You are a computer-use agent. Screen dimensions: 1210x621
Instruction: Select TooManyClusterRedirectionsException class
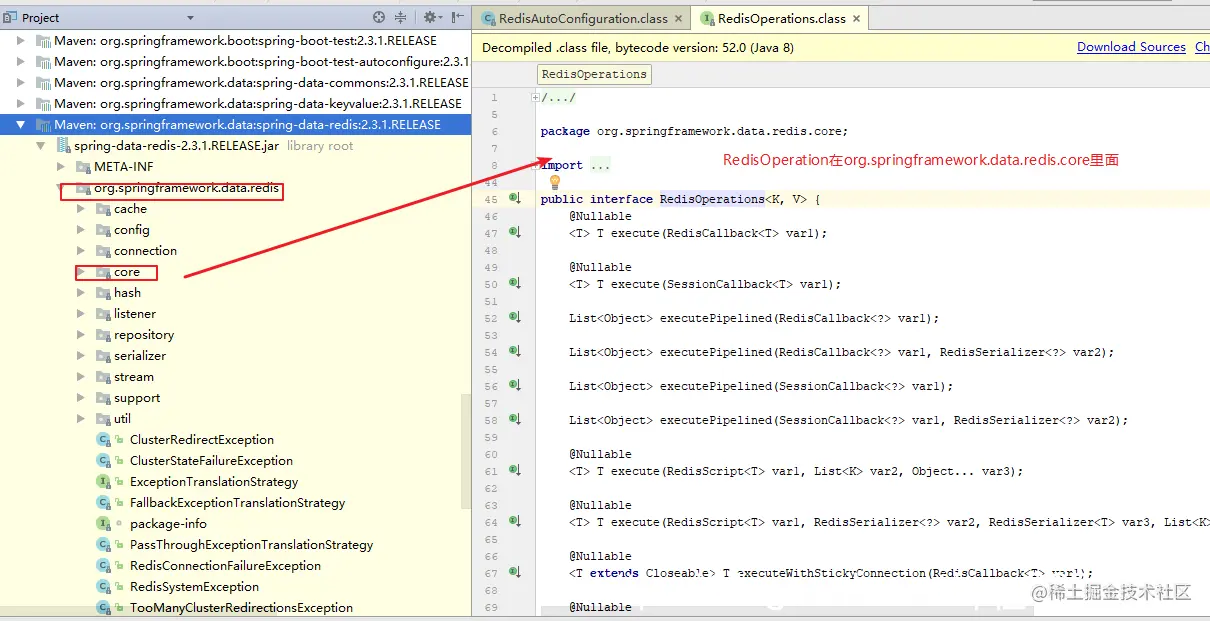[x=241, y=608]
